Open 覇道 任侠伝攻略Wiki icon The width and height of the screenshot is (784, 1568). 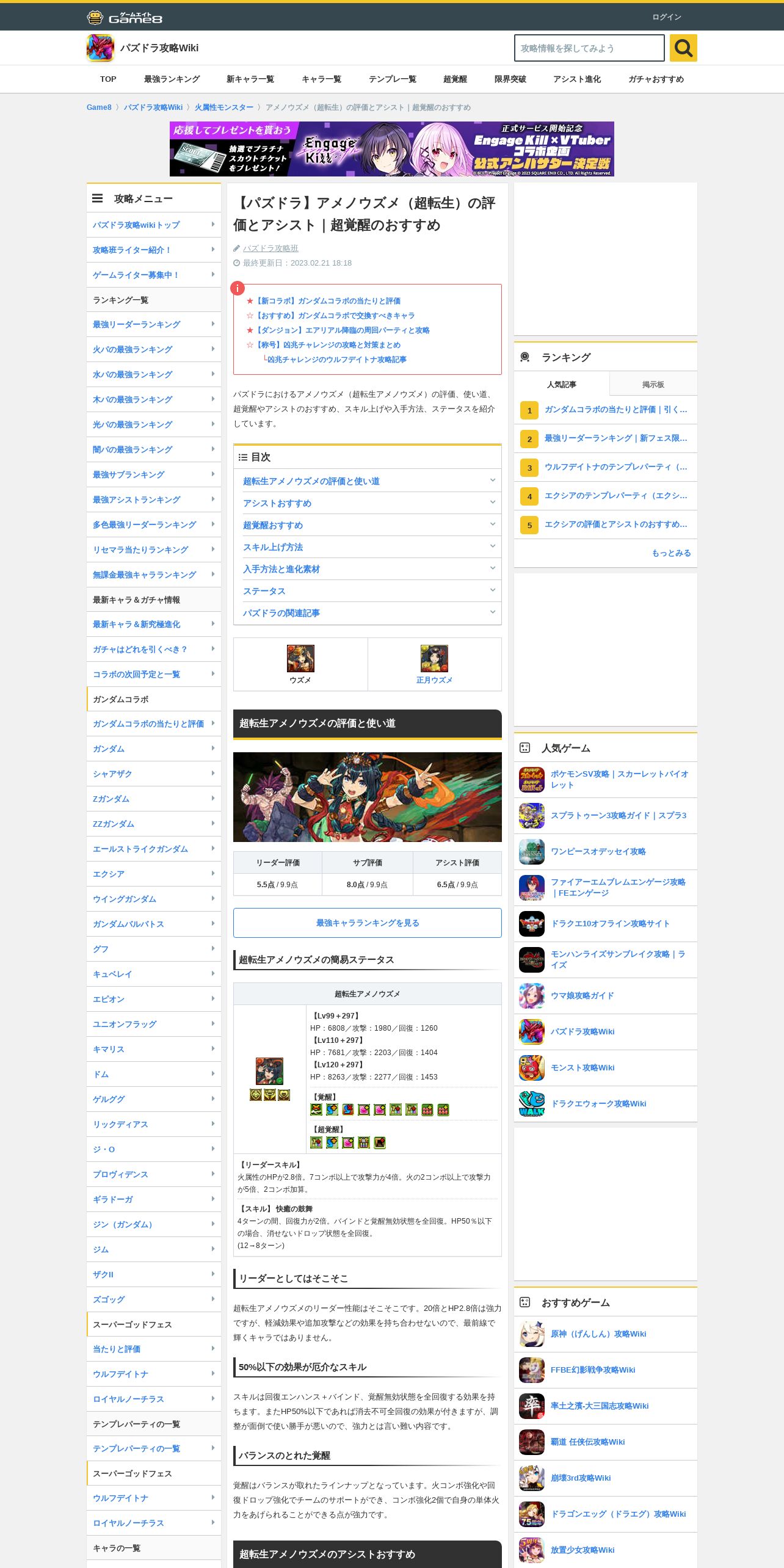532,1442
